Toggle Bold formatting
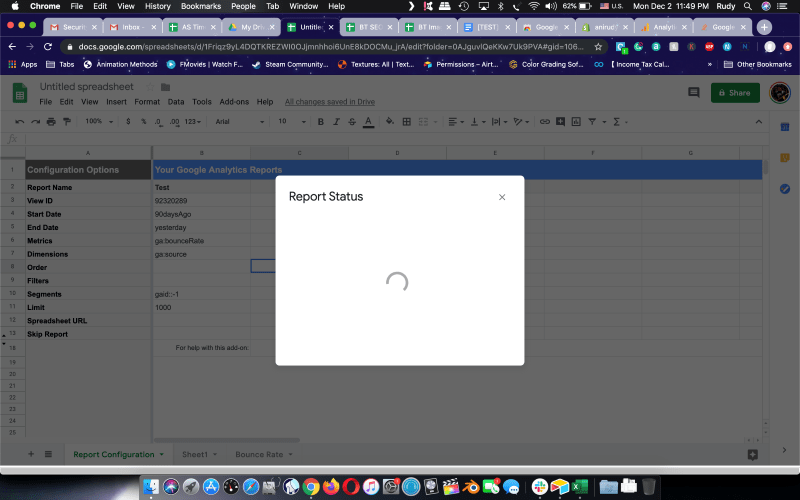800x500 pixels. pyautogui.click(x=321, y=121)
